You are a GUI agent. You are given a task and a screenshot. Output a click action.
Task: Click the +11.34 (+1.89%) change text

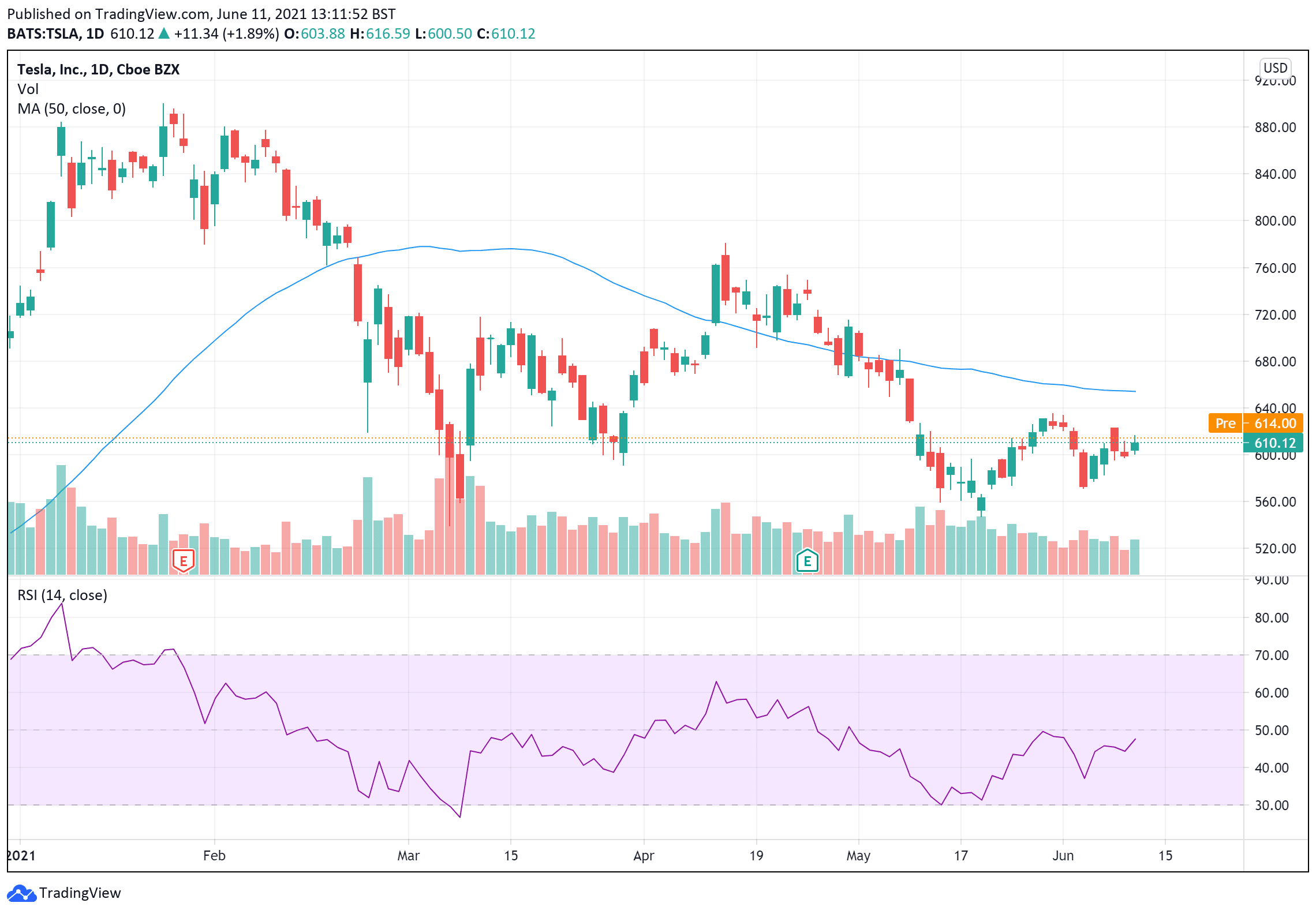pyautogui.click(x=227, y=33)
